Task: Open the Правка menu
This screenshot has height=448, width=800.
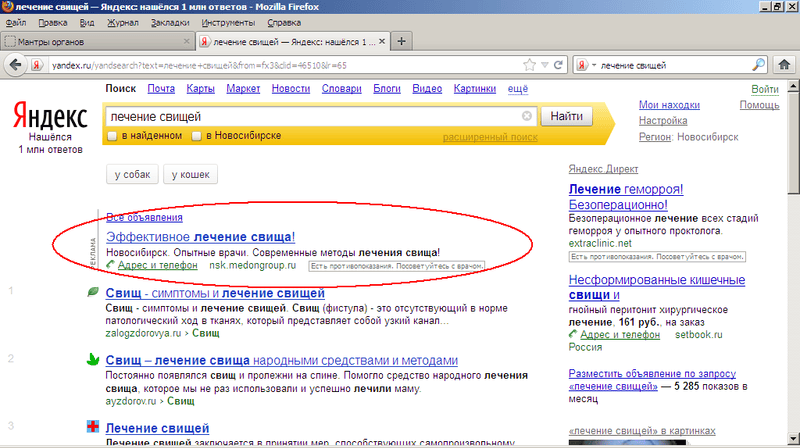Action: (x=53, y=23)
